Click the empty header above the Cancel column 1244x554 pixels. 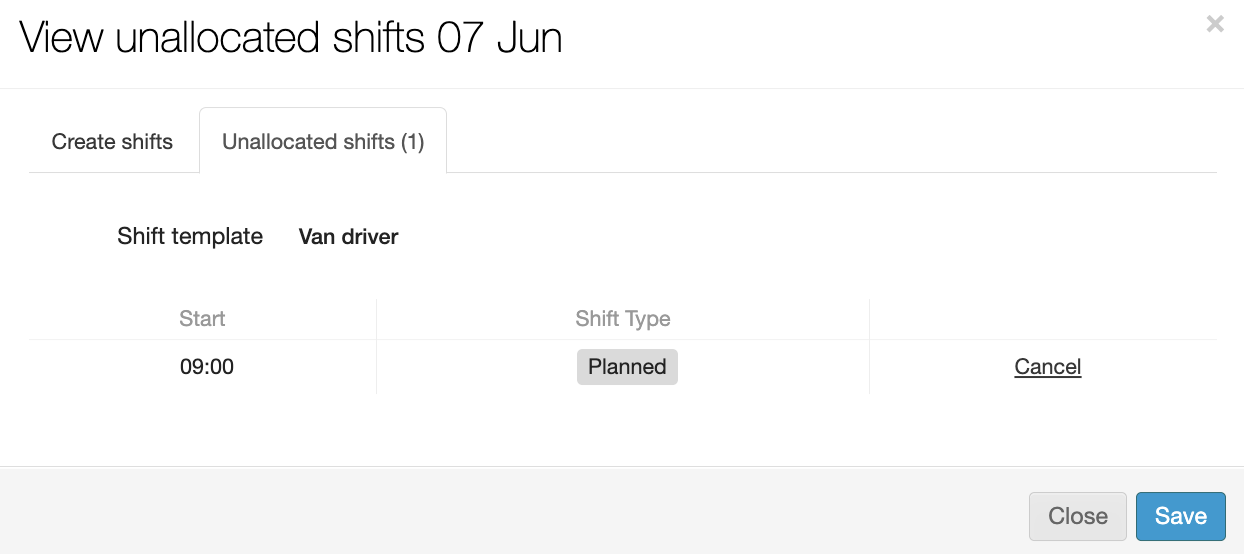[1042, 319]
